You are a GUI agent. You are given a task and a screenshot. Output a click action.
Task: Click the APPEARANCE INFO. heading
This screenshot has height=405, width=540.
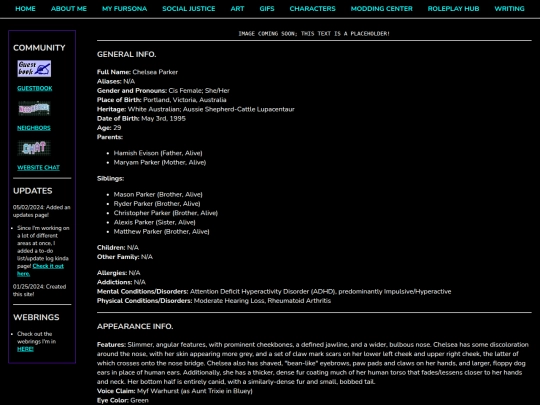point(135,326)
